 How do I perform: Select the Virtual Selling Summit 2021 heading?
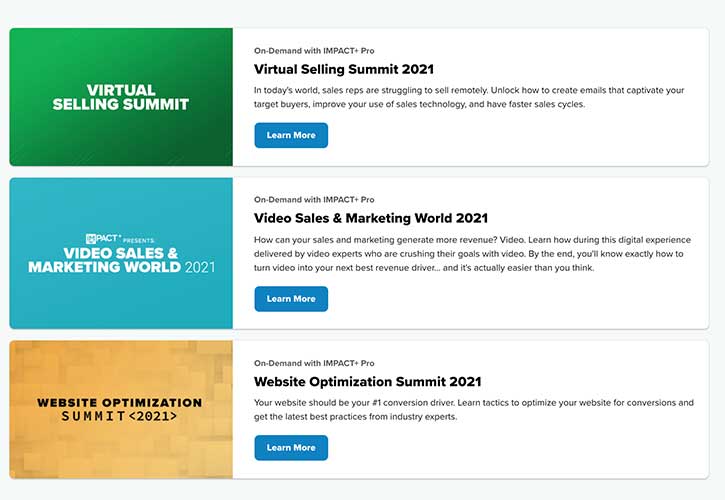click(x=344, y=69)
